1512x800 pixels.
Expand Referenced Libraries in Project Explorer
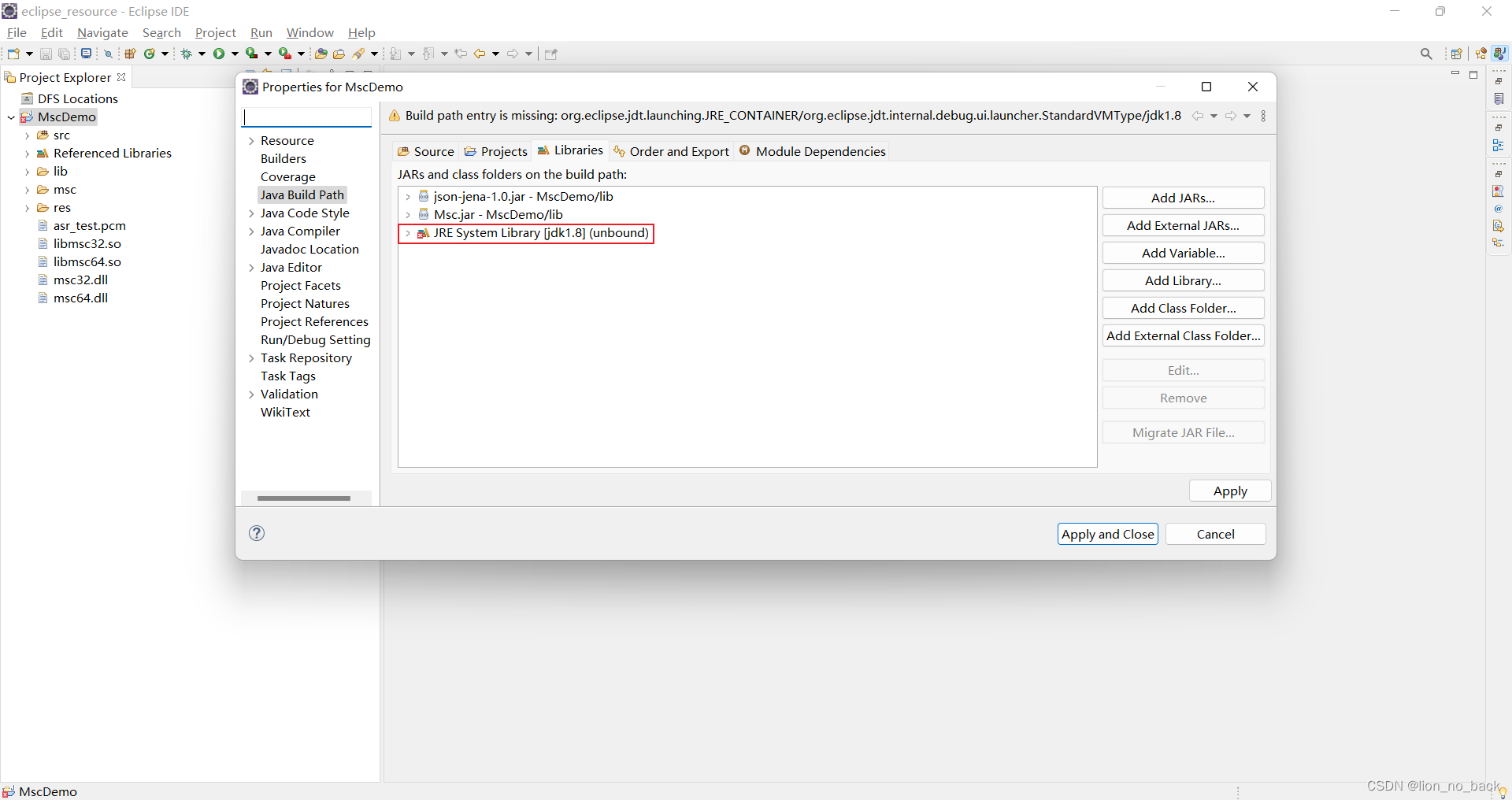(x=28, y=154)
